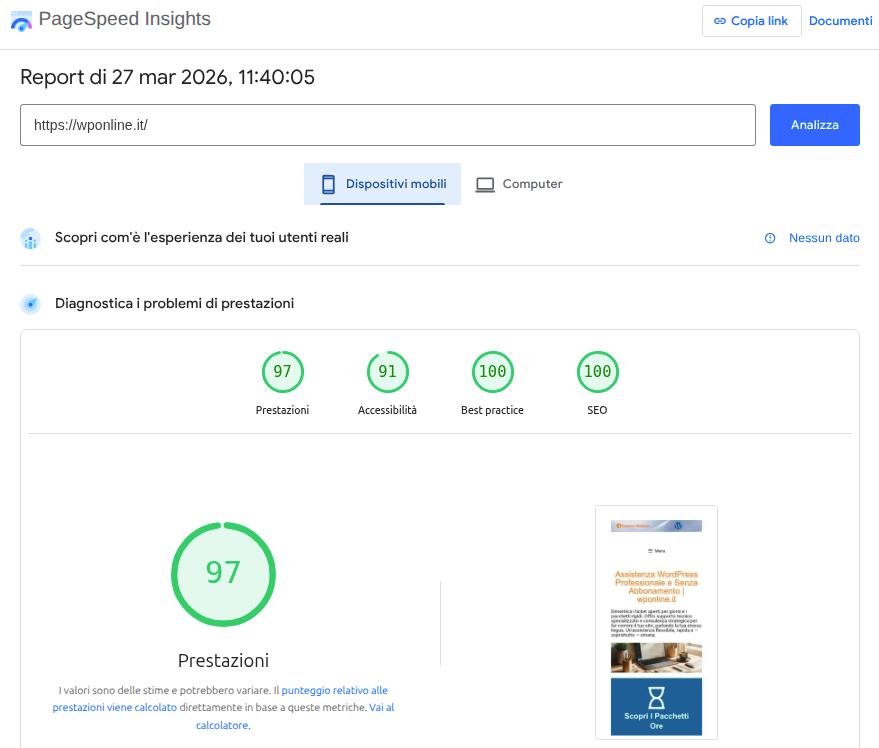The height and width of the screenshot is (748, 879).
Task: Select the Best practice score 100 gauge
Action: click(x=492, y=373)
